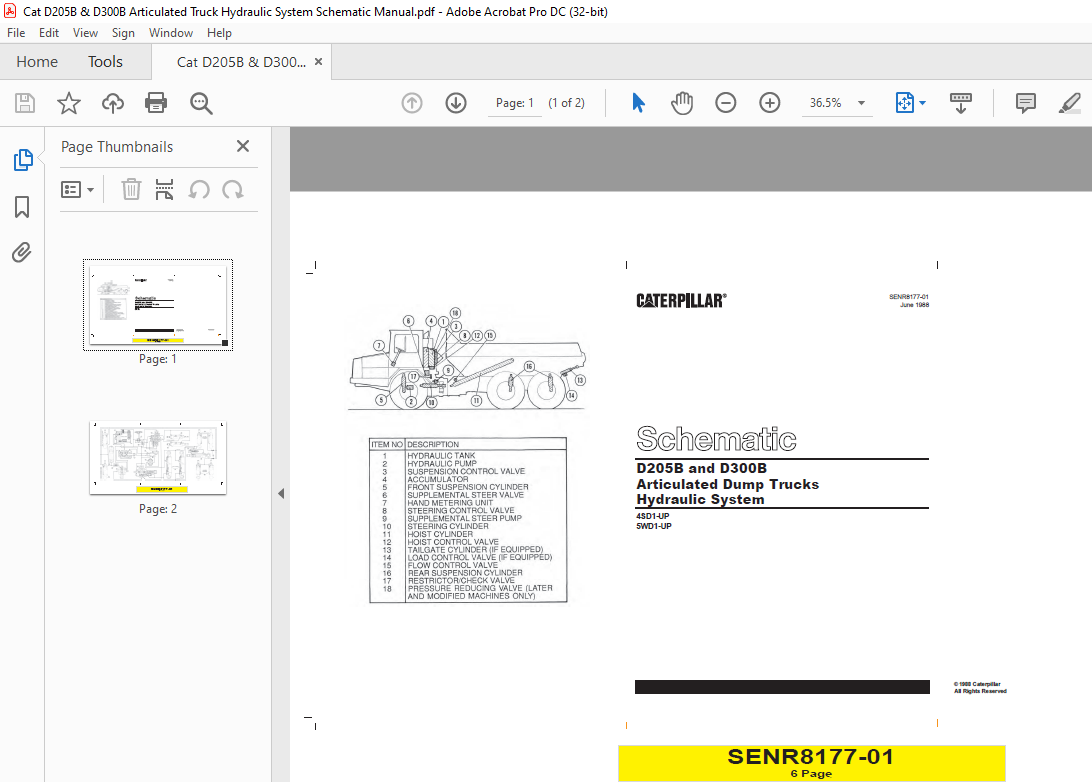Open the File menu

pyautogui.click(x=16, y=33)
